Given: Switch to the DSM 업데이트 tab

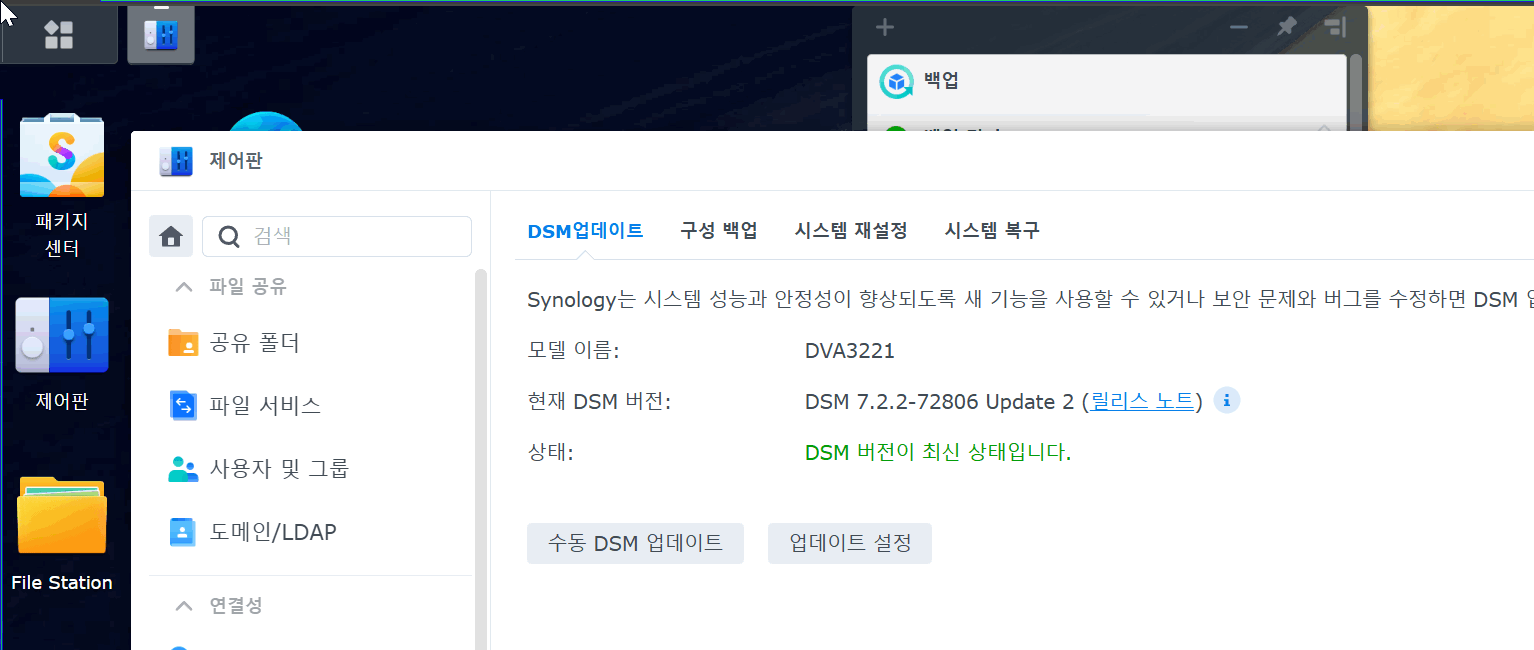Looking at the screenshot, I should click(585, 231).
